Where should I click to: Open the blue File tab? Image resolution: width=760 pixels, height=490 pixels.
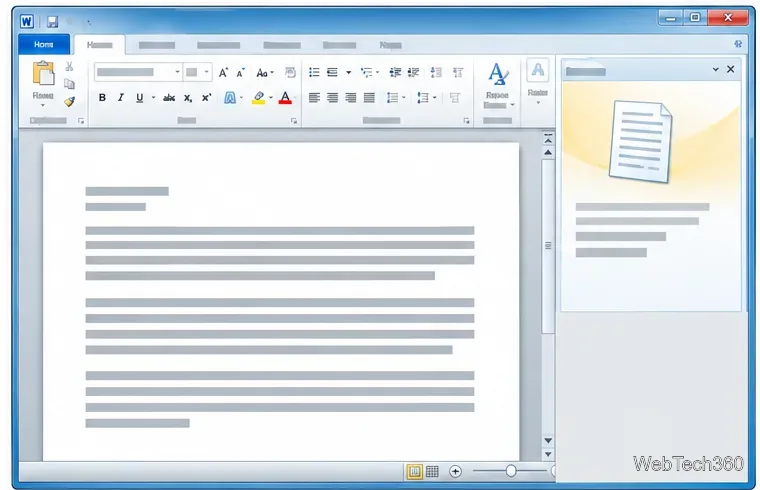click(x=44, y=45)
